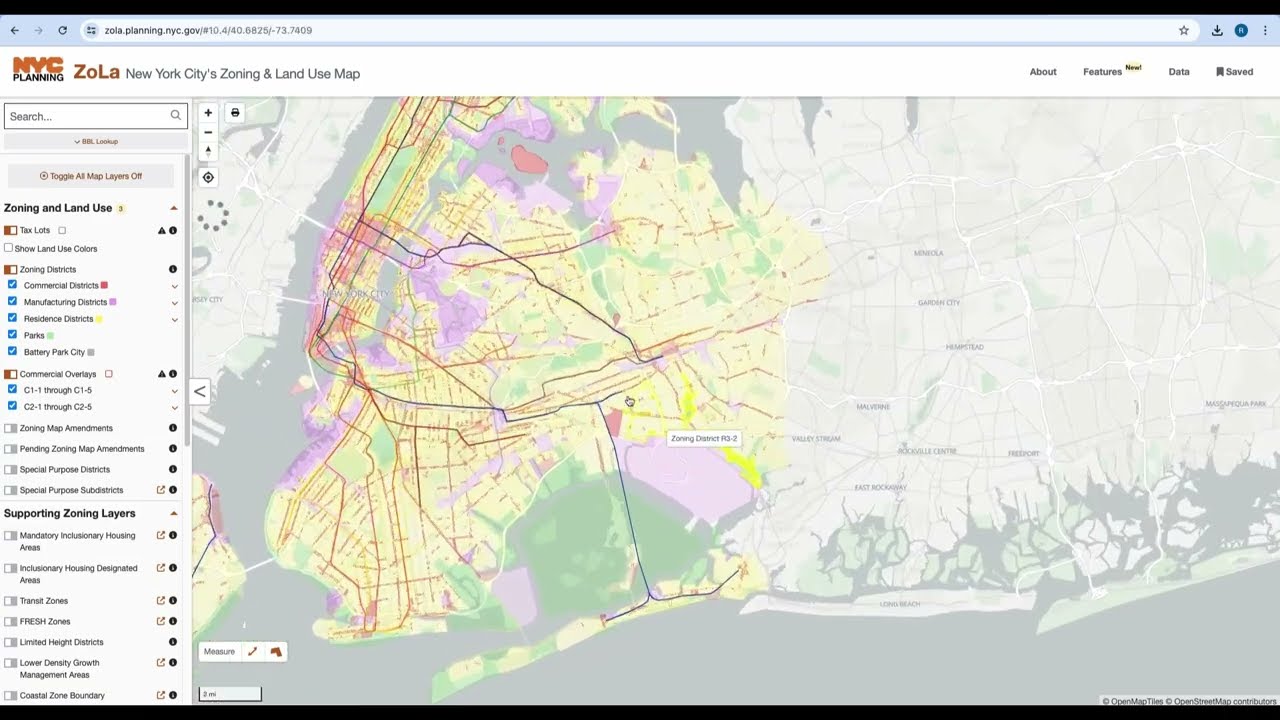The width and height of the screenshot is (1280, 720).
Task: Uncheck Residence Districts checkbox
Action: pyautogui.click(x=13, y=318)
